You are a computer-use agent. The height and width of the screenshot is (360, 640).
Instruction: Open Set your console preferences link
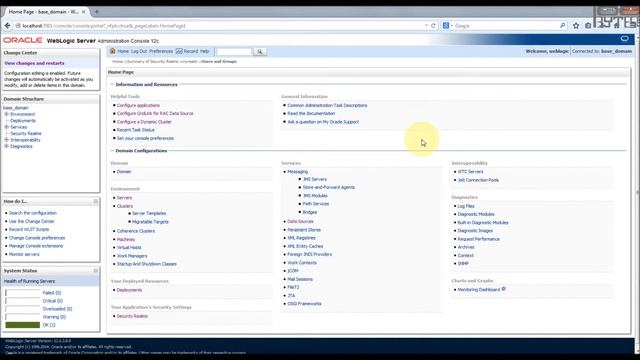145,138
